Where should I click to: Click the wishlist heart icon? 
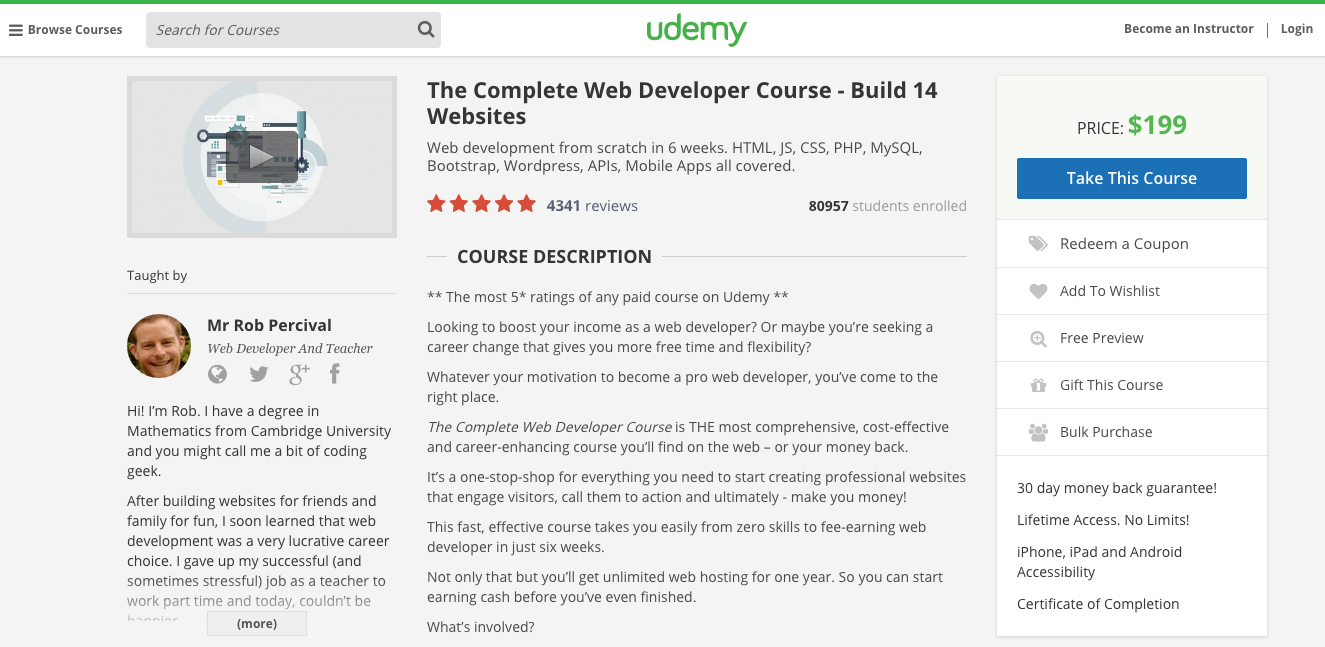[x=1038, y=291]
